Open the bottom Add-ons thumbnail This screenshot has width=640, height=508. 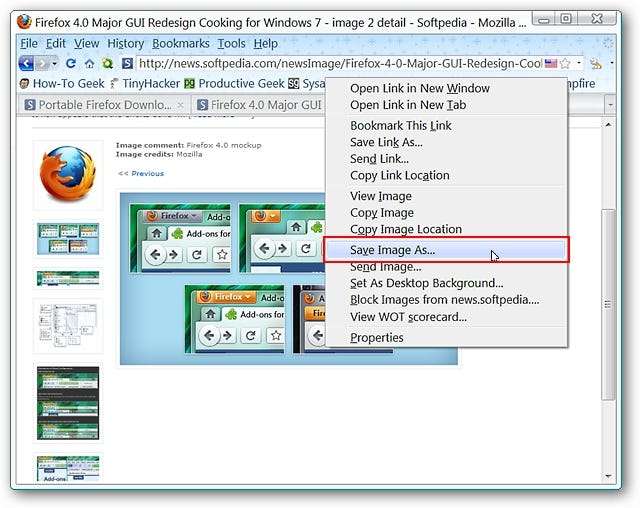click(68, 468)
